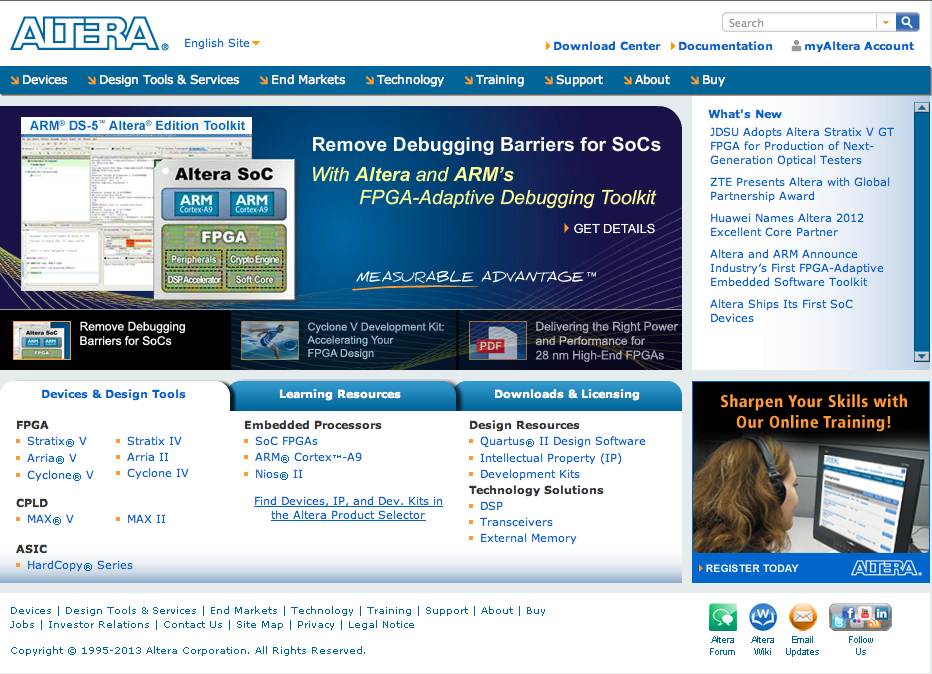The height and width of the screenshot is (674, 932).
Task: Open Huawei Excellent Core Partner news
Action: click(786, 225)
